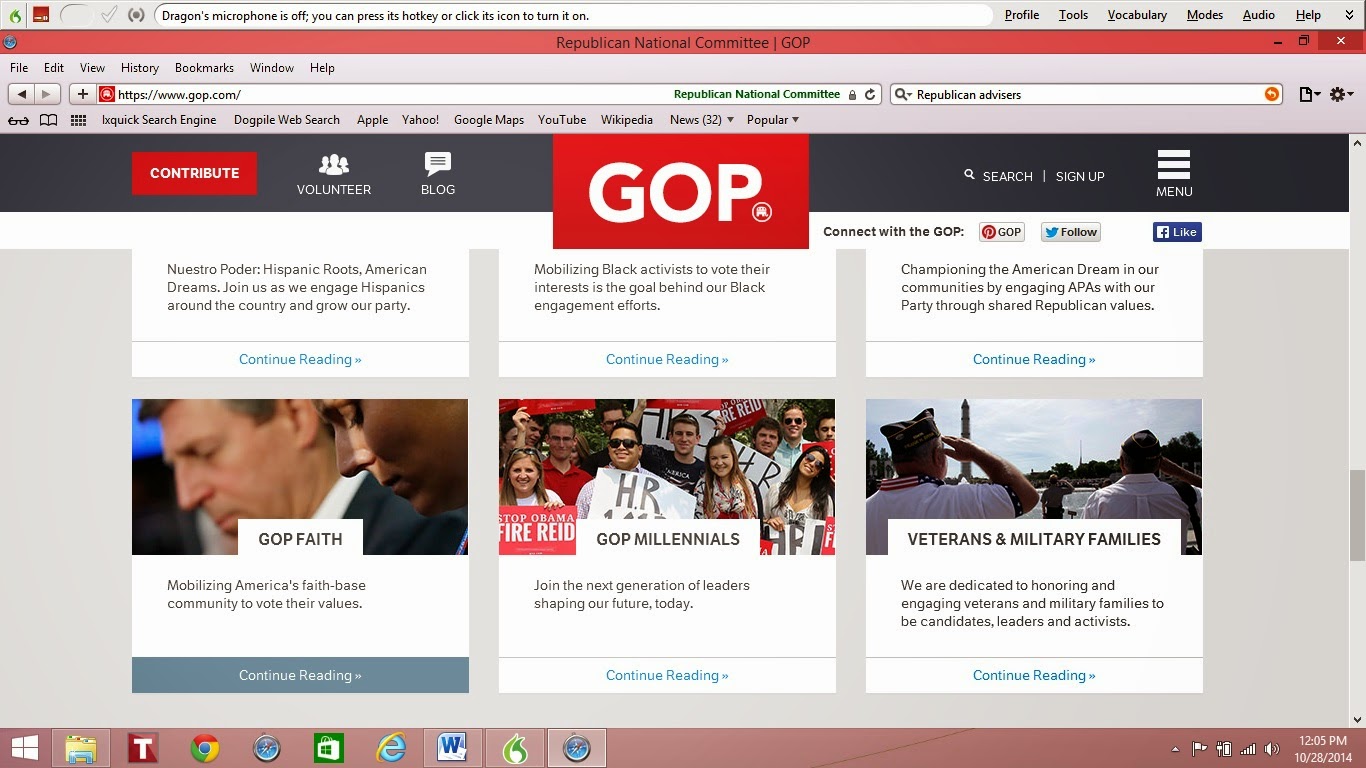Image resolution: width=1366 pixels, height=768 pixels.
Task: Click the Dragon audio level indicator icon
Action: coord(137,15)
